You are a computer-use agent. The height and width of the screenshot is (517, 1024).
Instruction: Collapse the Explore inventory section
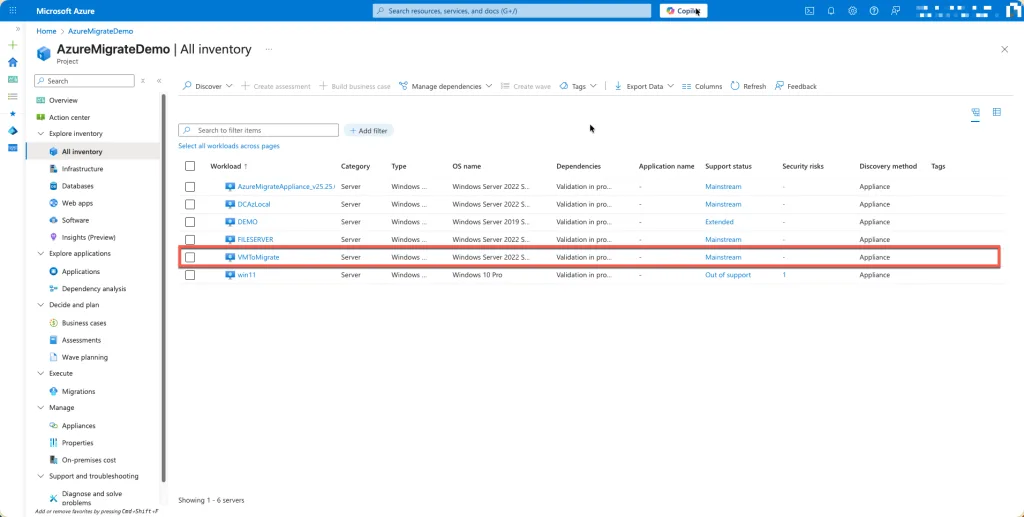pos(41,134)
